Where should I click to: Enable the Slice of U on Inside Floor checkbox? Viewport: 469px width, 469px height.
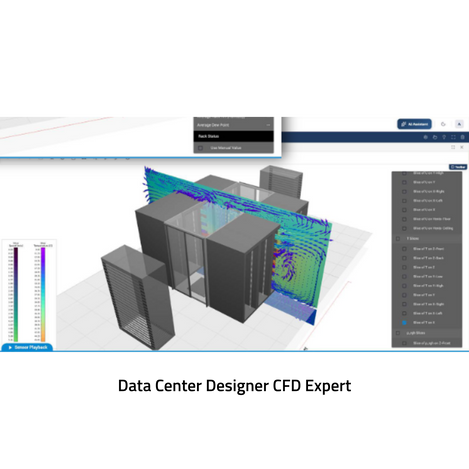tap(404, 219)
